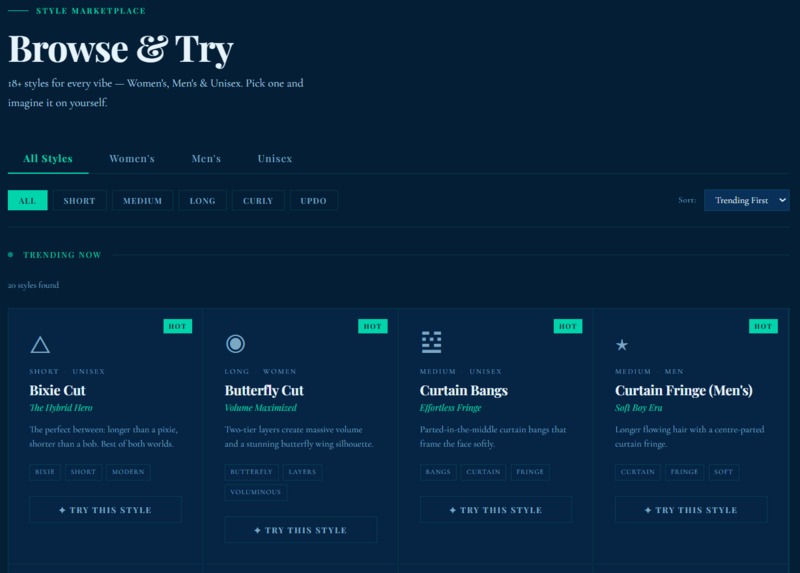Image resolution: width=800 pixels, height=573 pixels.
Task: Click the HOT badge on Curtain Bangs card
Action: tap(568, 326)
